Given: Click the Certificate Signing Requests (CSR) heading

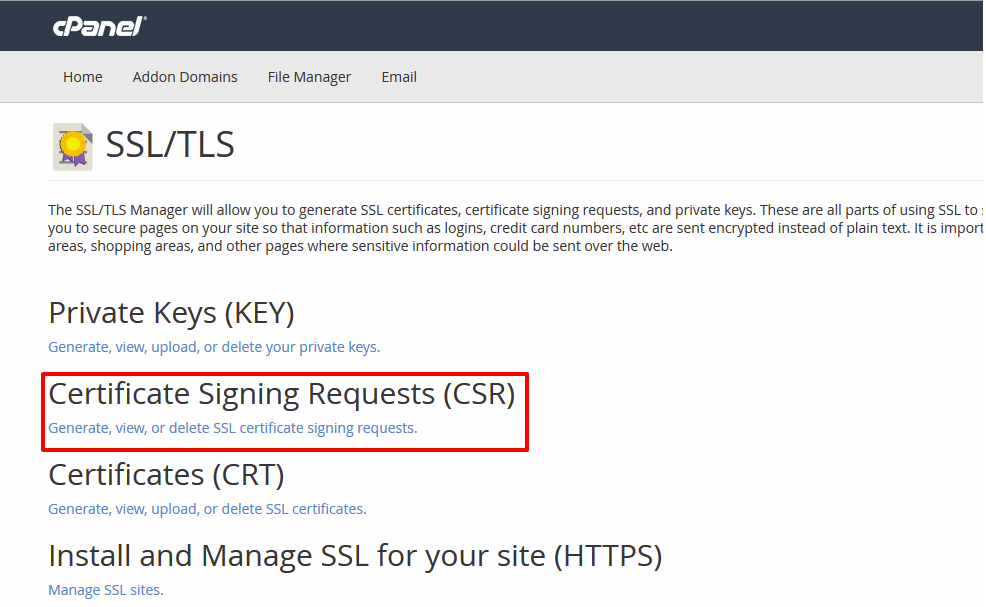Looking at the screenshot, I should [282, 394].
